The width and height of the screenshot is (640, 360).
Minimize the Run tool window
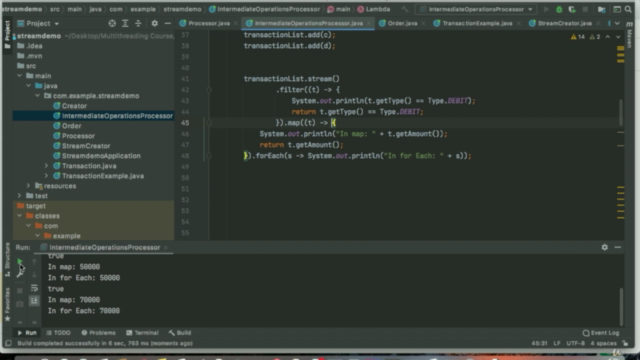point(618,247)
